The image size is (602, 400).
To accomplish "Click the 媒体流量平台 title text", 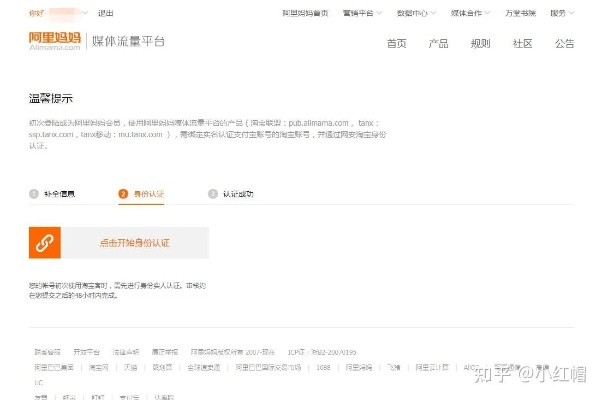I will point(128,41).
